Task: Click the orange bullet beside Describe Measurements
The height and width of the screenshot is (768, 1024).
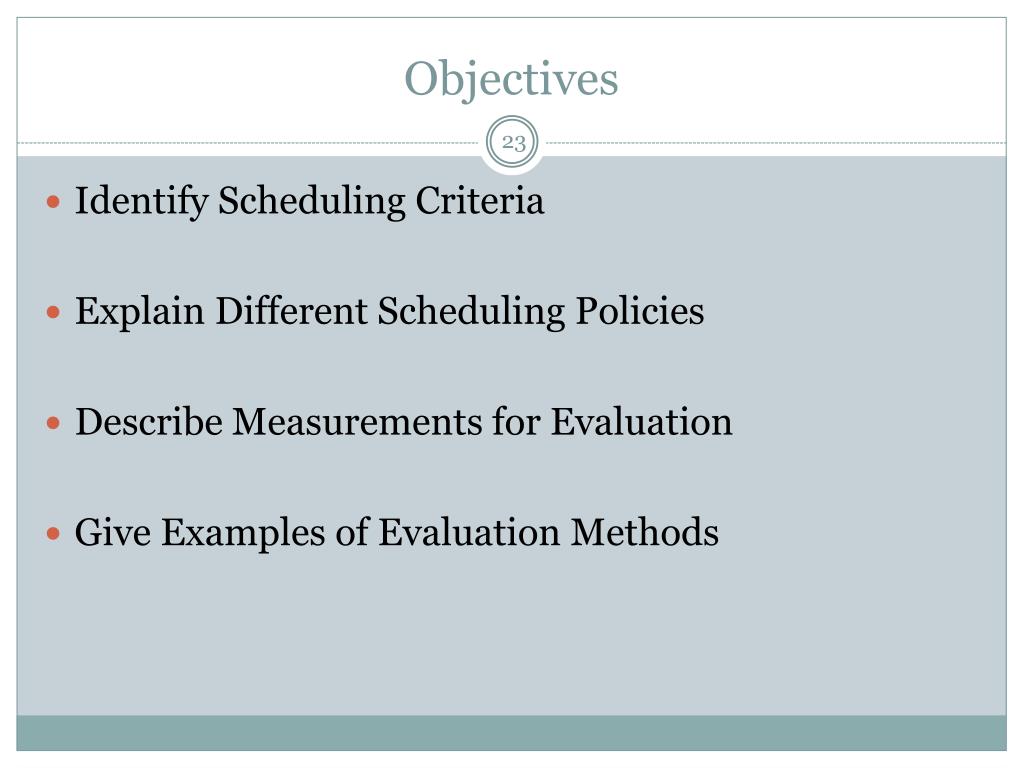Action: point(55,422)
